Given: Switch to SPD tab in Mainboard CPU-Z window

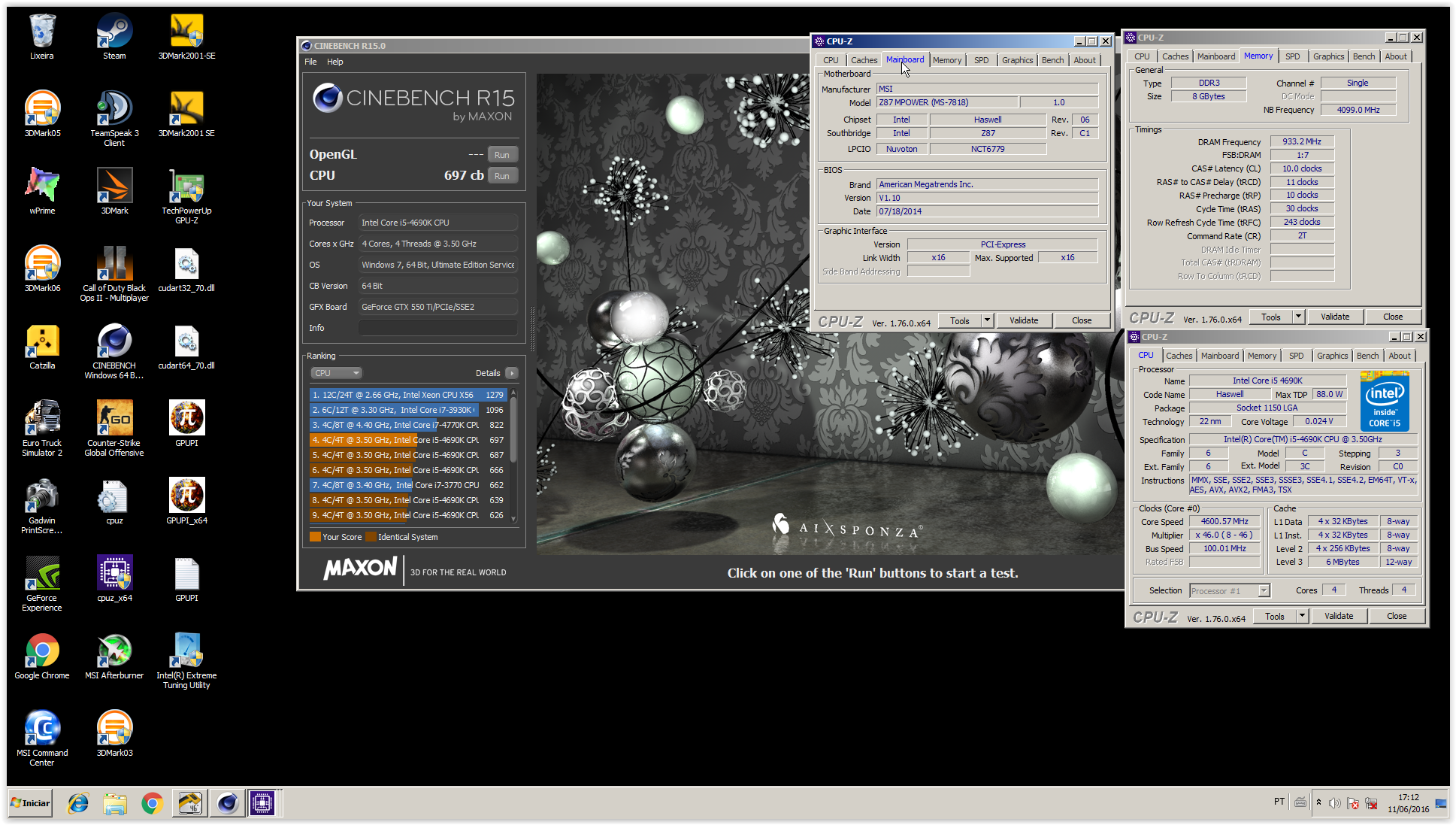Looking at the screenshot, I should [x=981, y=60].
